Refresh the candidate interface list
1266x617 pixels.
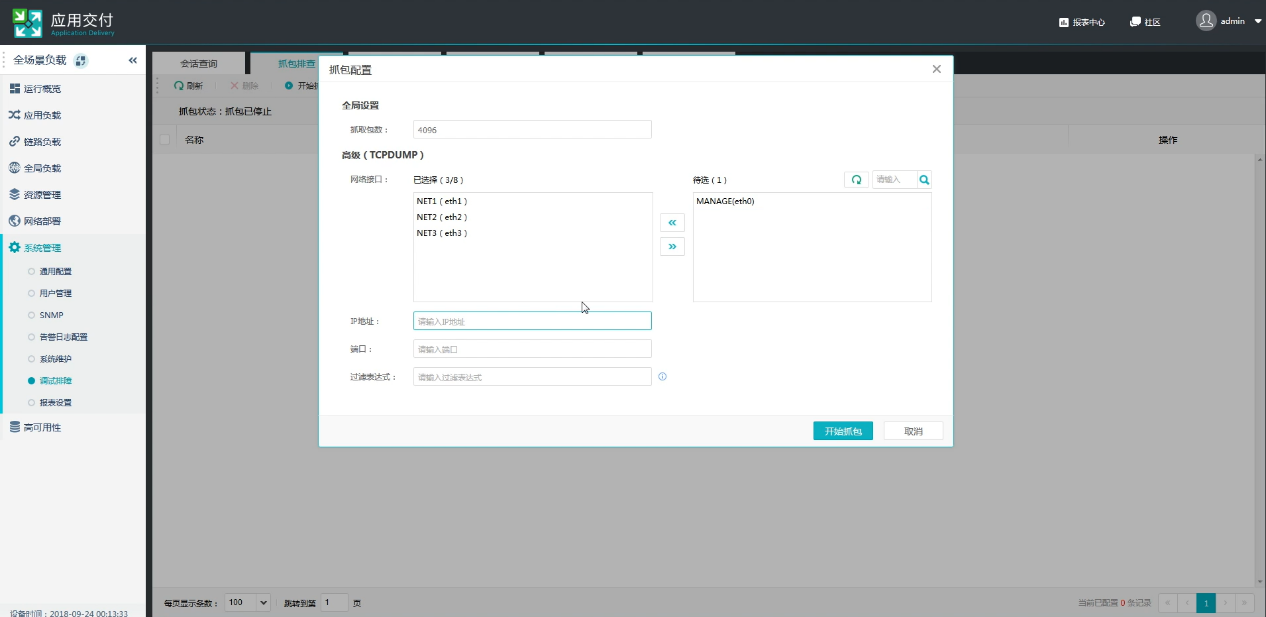point(856,180)
